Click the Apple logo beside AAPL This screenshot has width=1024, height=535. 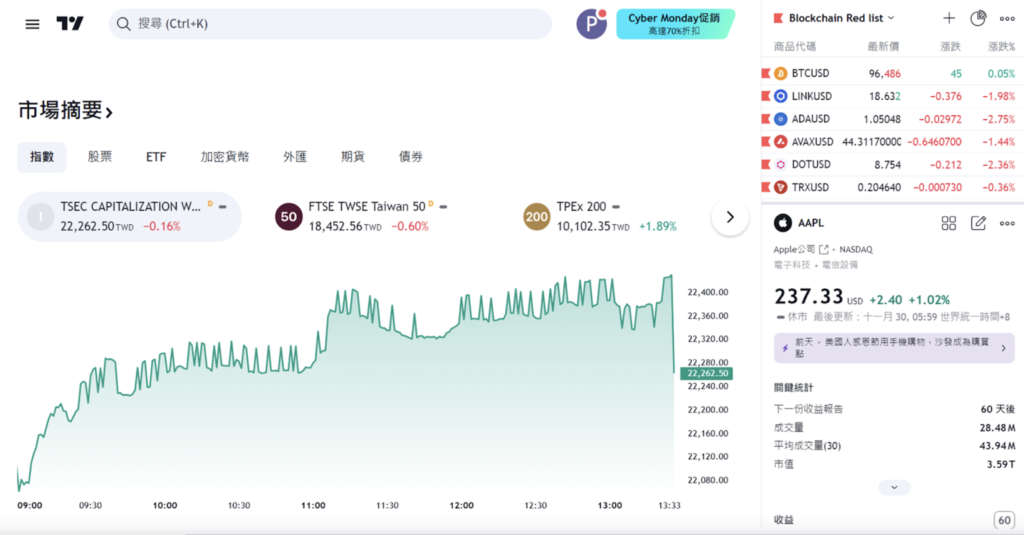(x=783, y=223)
